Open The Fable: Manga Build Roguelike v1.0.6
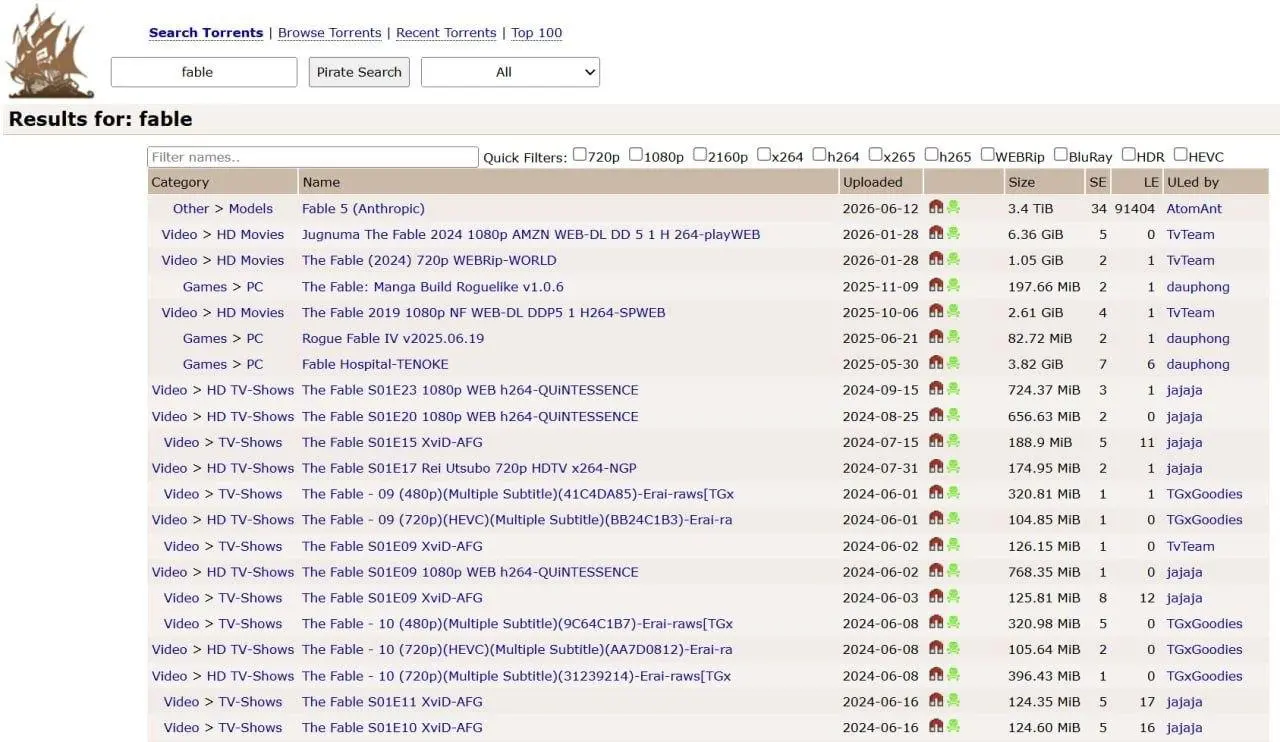1280x742 pixels. click(433, 286)
